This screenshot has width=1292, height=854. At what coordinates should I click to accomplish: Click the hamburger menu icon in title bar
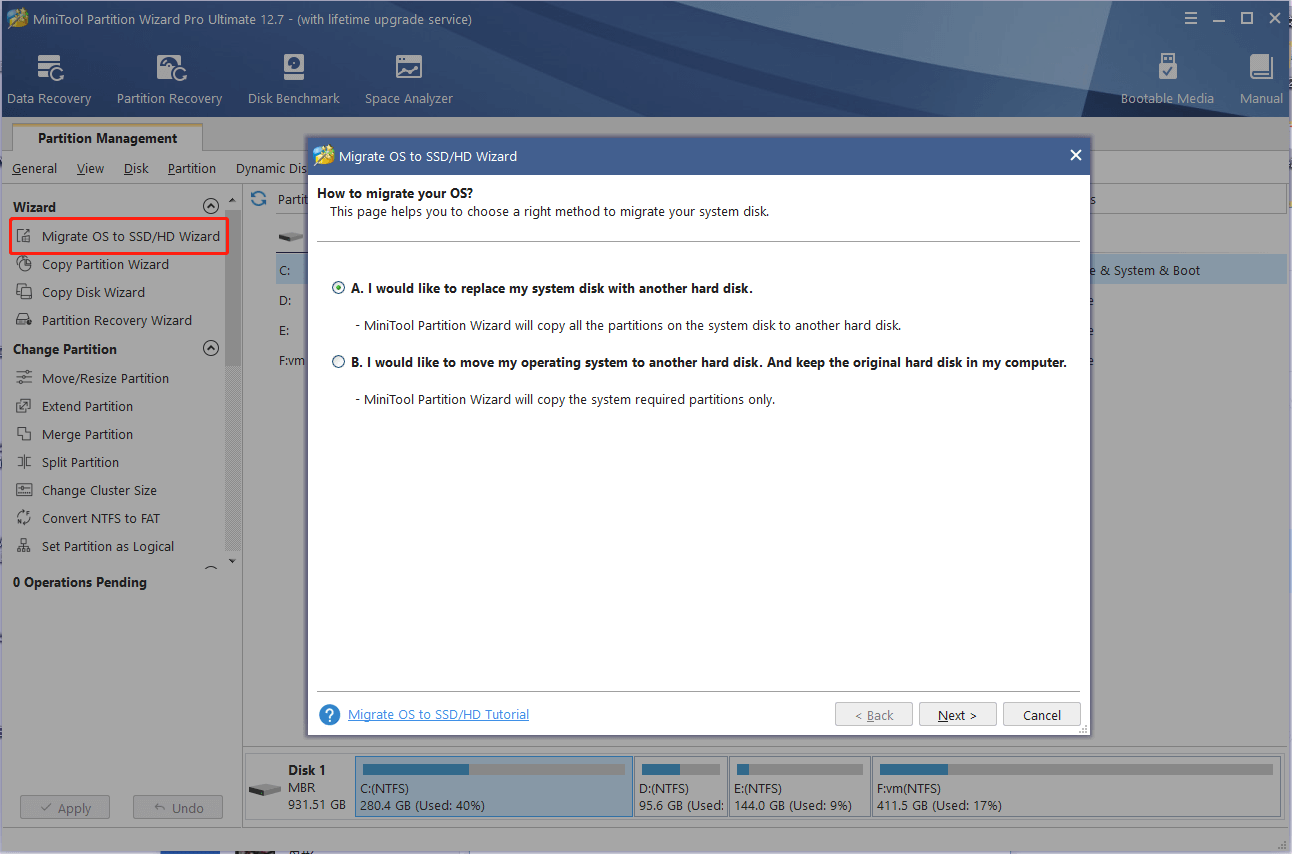tap(1190, 18)
